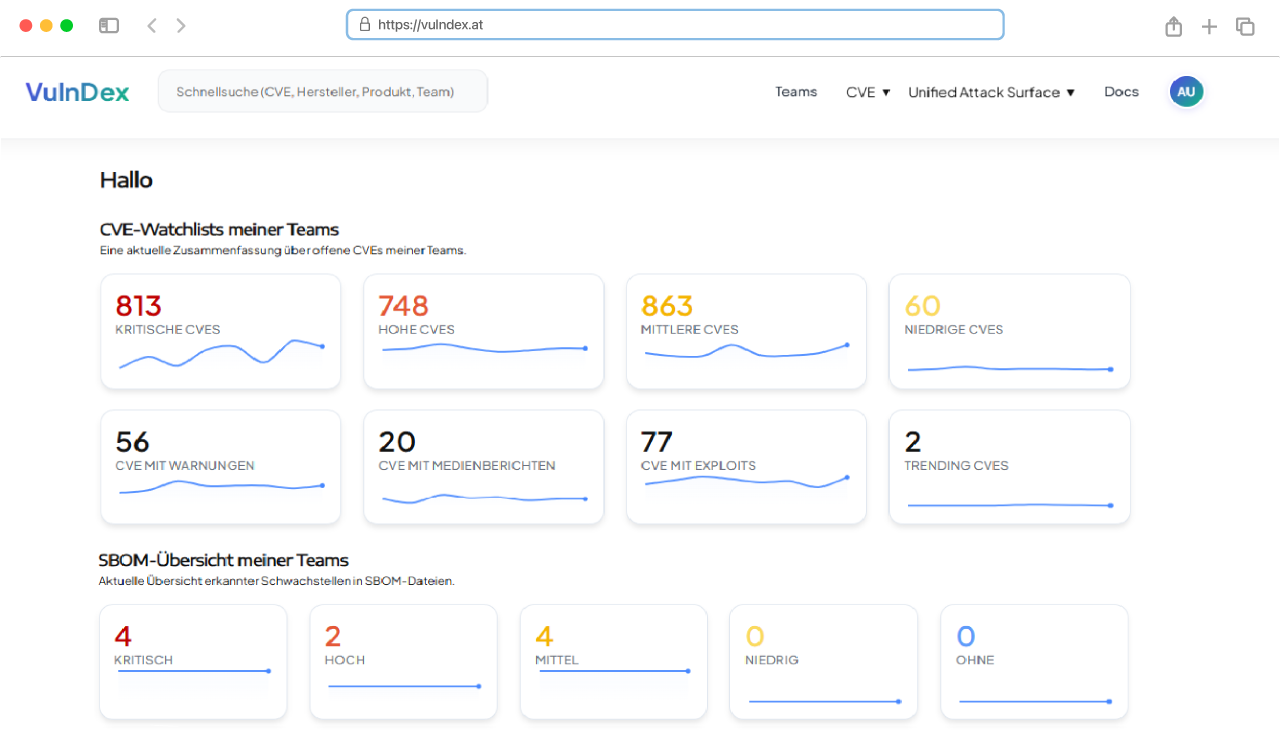Image resolution: width=1280 pixels, height=751 pixels.
Task: Click the VulnDex logo
Action: point(77,91)
